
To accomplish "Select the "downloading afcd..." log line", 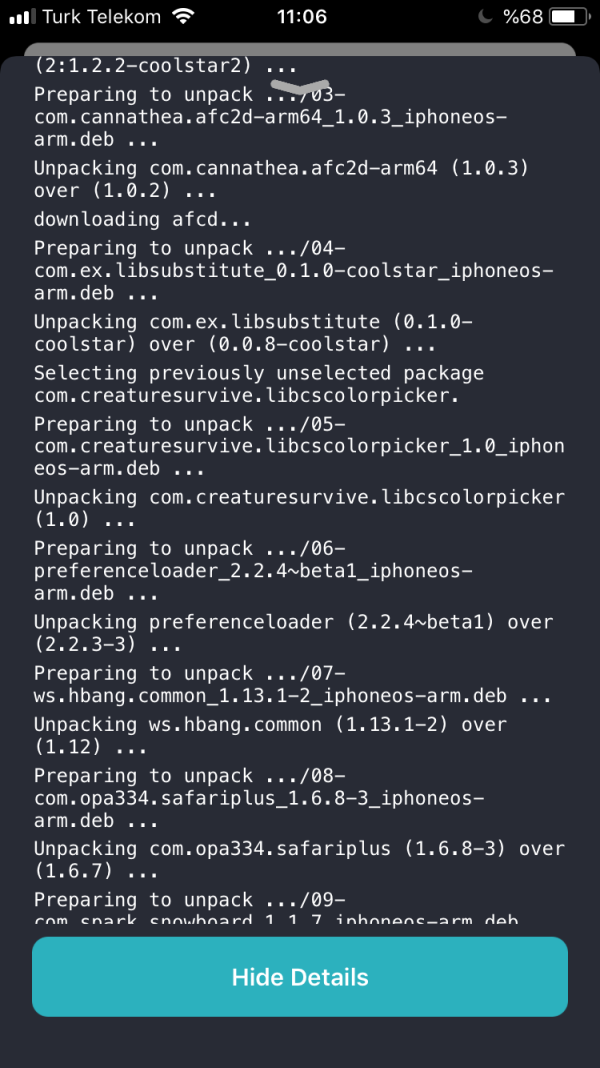I will 142,219.
